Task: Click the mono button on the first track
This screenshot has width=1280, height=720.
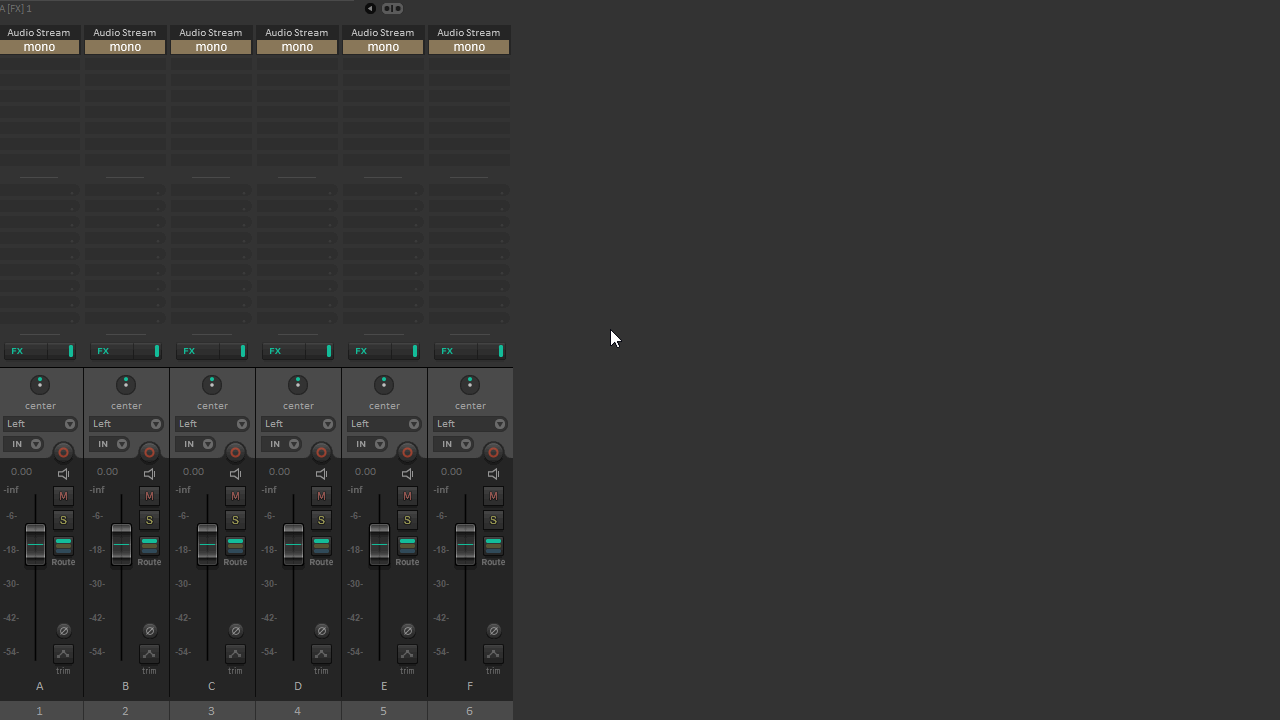Action: 39,47
